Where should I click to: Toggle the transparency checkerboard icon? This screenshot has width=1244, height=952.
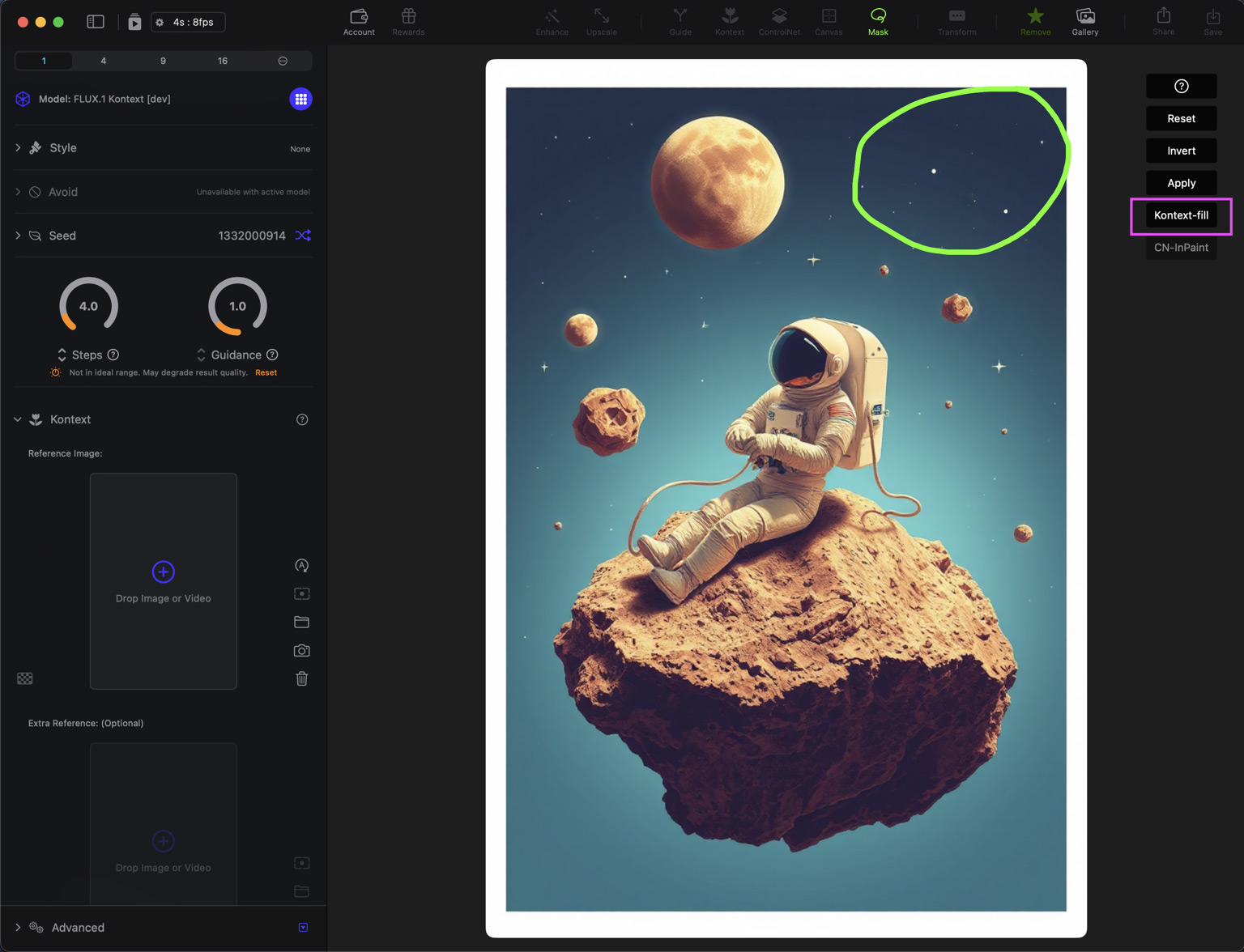click(x=25, y=678)
